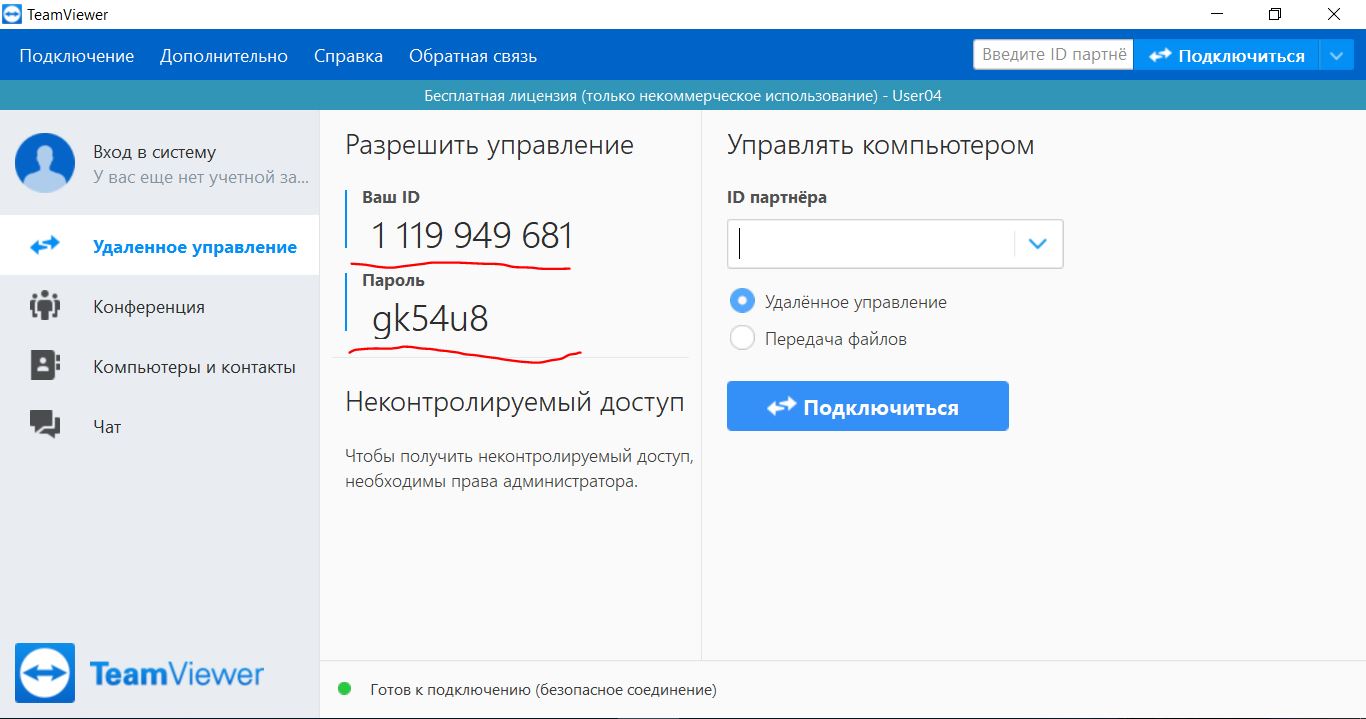Restore the window with the restore button
The image size is (1366, 719).
(1274, 14)
